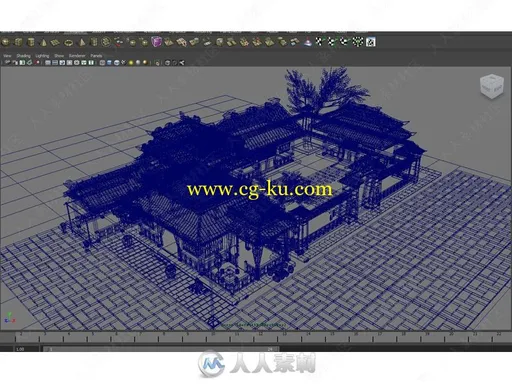Toggle X-ray display mode
The image size is (512, 384).
(167, 63)
